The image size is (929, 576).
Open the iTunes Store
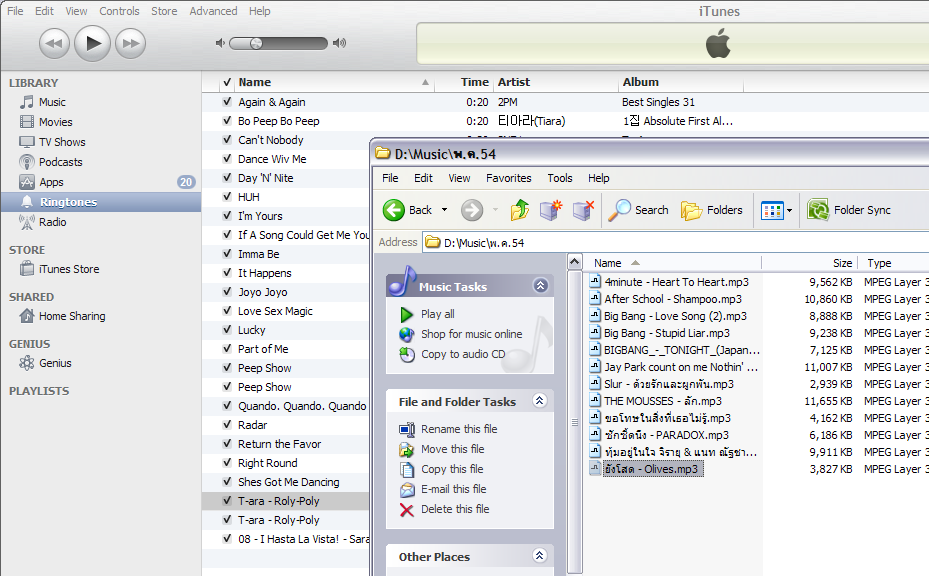click(69, 269)
